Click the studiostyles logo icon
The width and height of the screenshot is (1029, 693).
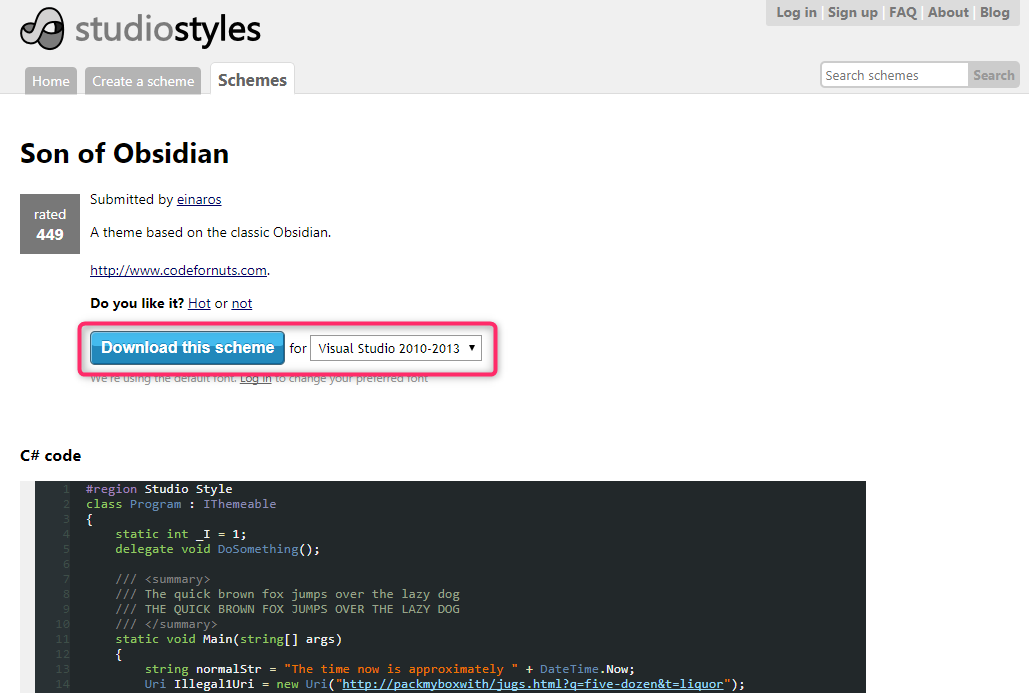point(43,28)
